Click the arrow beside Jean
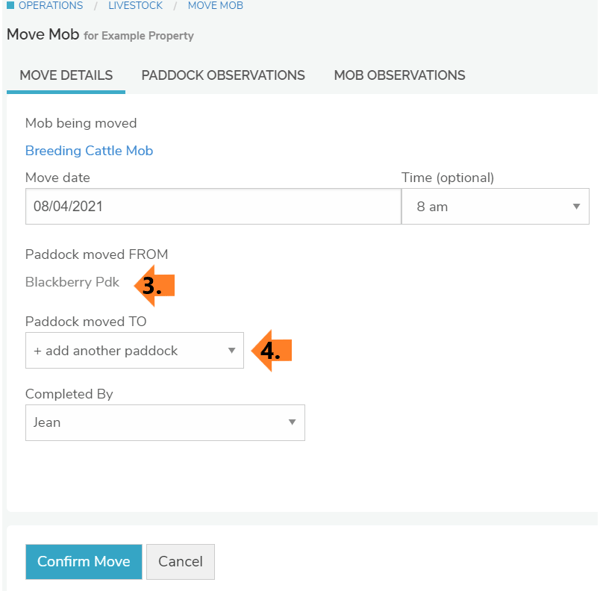The image size is (600, 591). point(292,422)
